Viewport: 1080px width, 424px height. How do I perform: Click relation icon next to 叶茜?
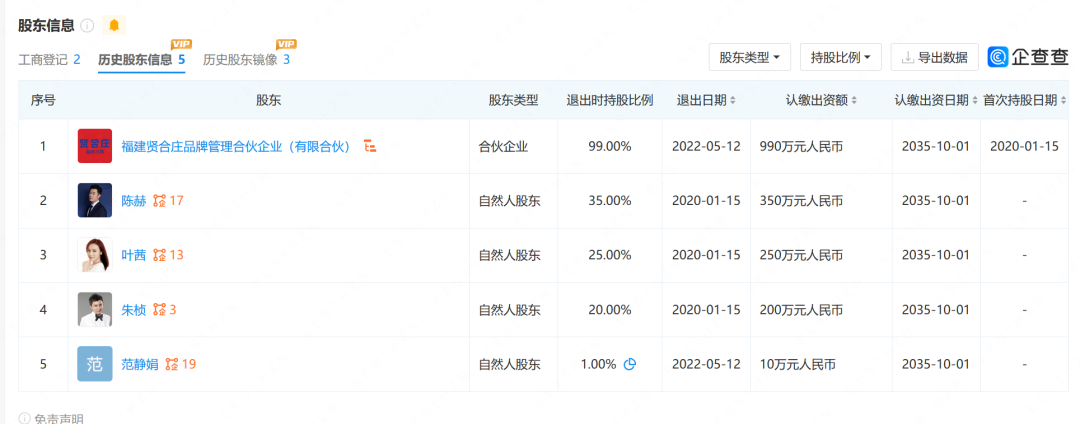pyautogui.click(x=159, y=255)
